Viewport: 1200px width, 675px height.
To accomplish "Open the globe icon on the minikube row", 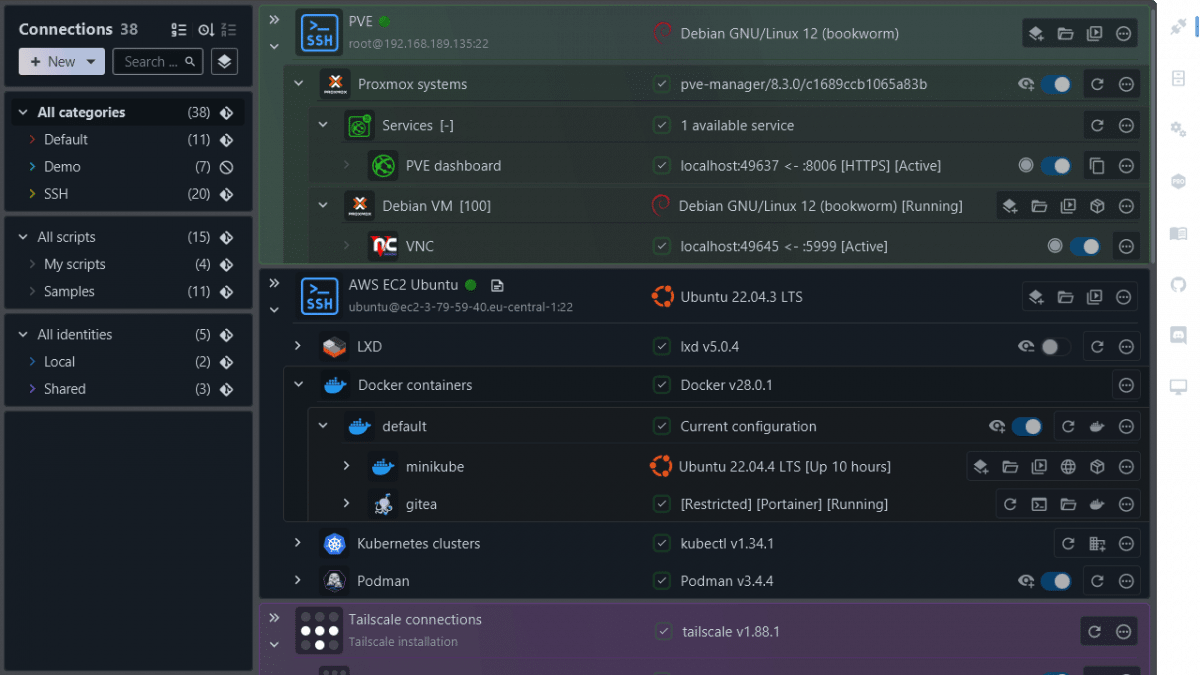I will [1068, 466].
